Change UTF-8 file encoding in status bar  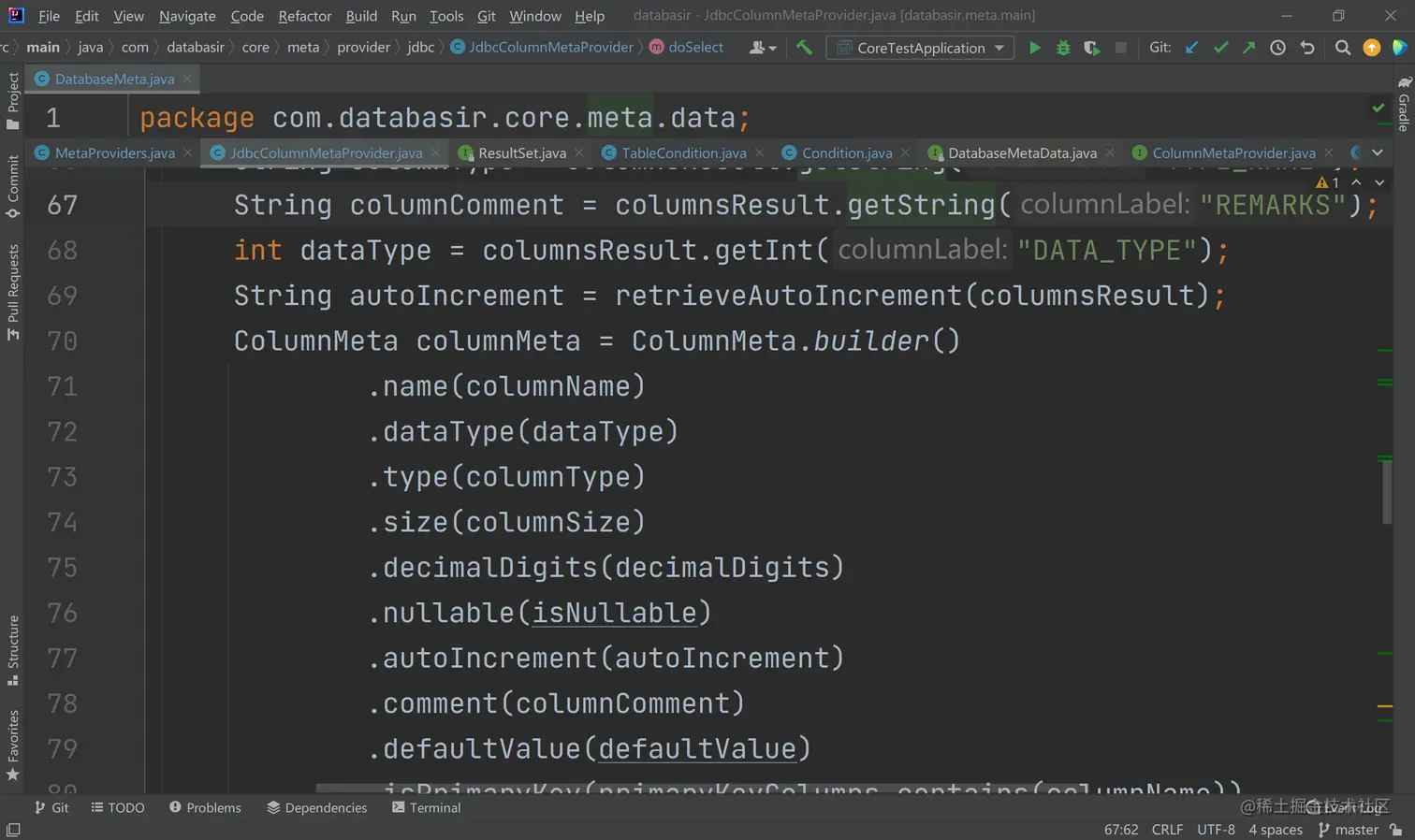point(1216,830)
